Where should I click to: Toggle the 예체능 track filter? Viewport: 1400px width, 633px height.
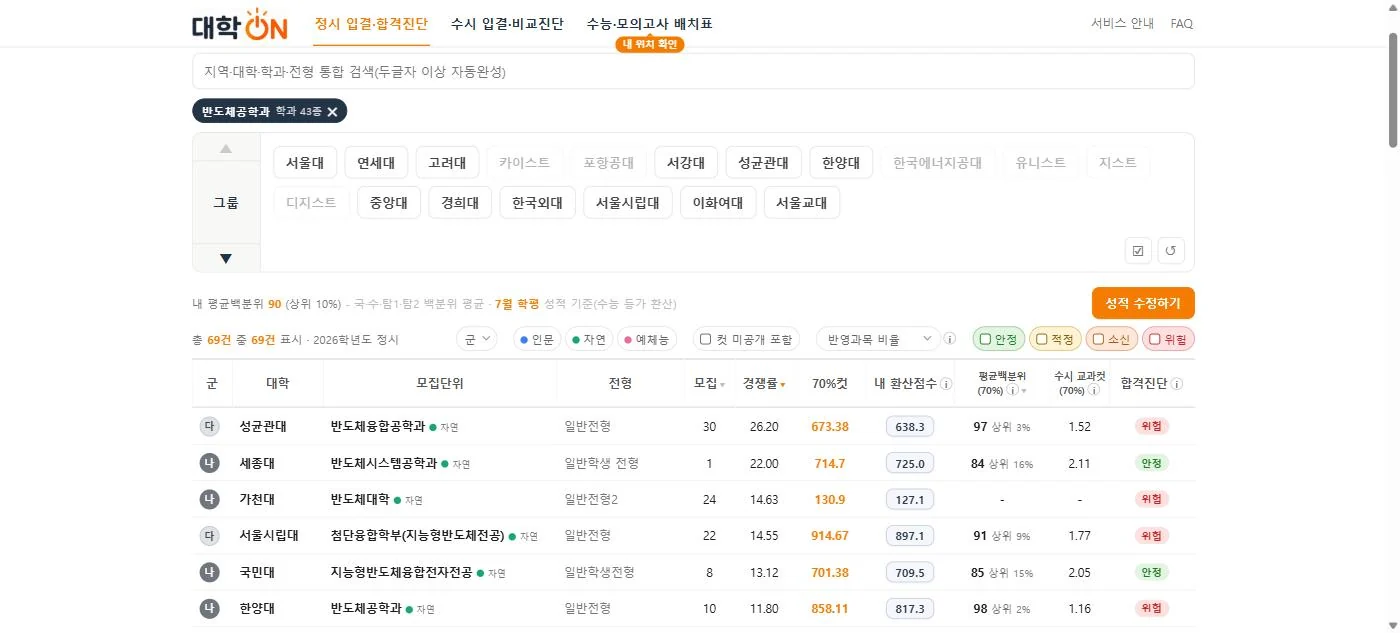647,339
